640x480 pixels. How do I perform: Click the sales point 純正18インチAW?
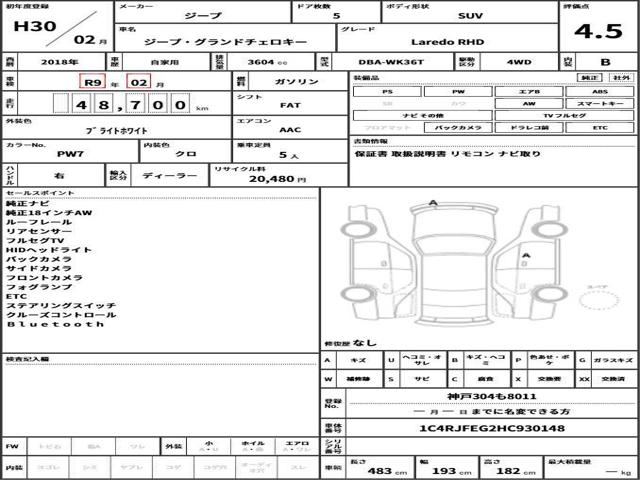point(49,213)
